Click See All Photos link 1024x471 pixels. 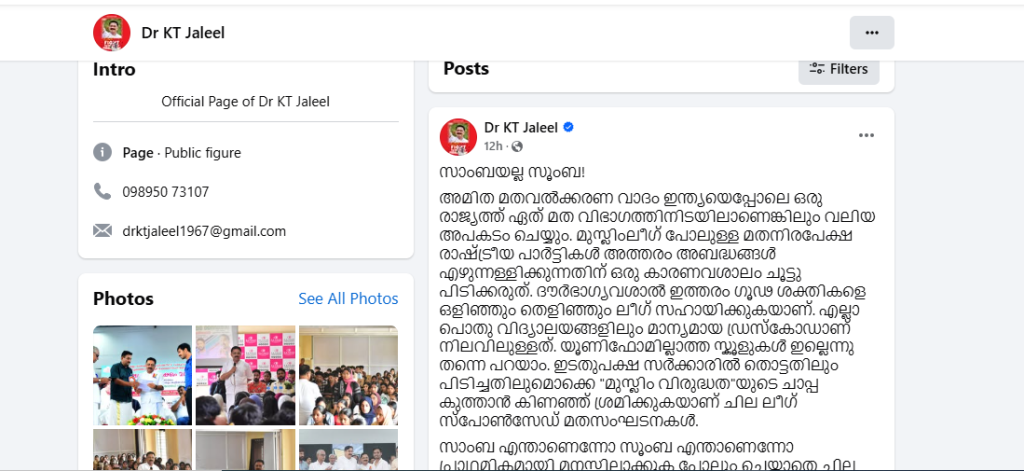348,299
